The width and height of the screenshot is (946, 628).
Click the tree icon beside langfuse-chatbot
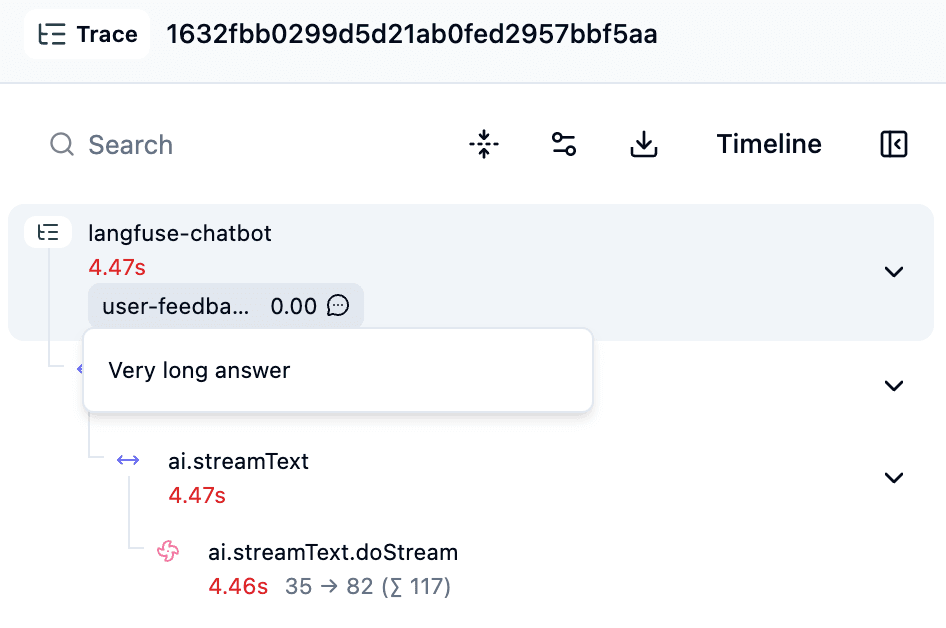coord(48,231)
